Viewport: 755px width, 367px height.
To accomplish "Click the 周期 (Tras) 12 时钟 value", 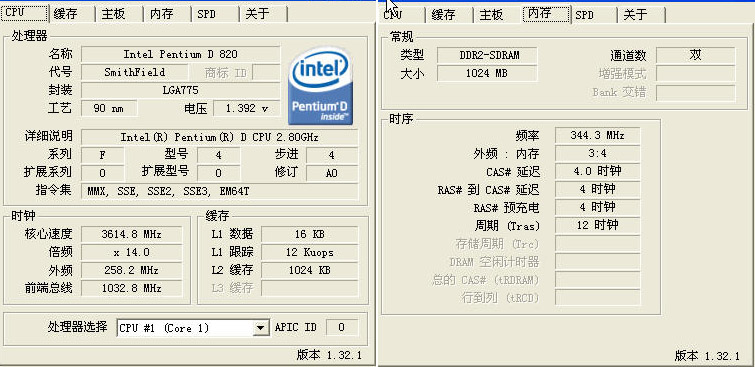I will (598, 225).
